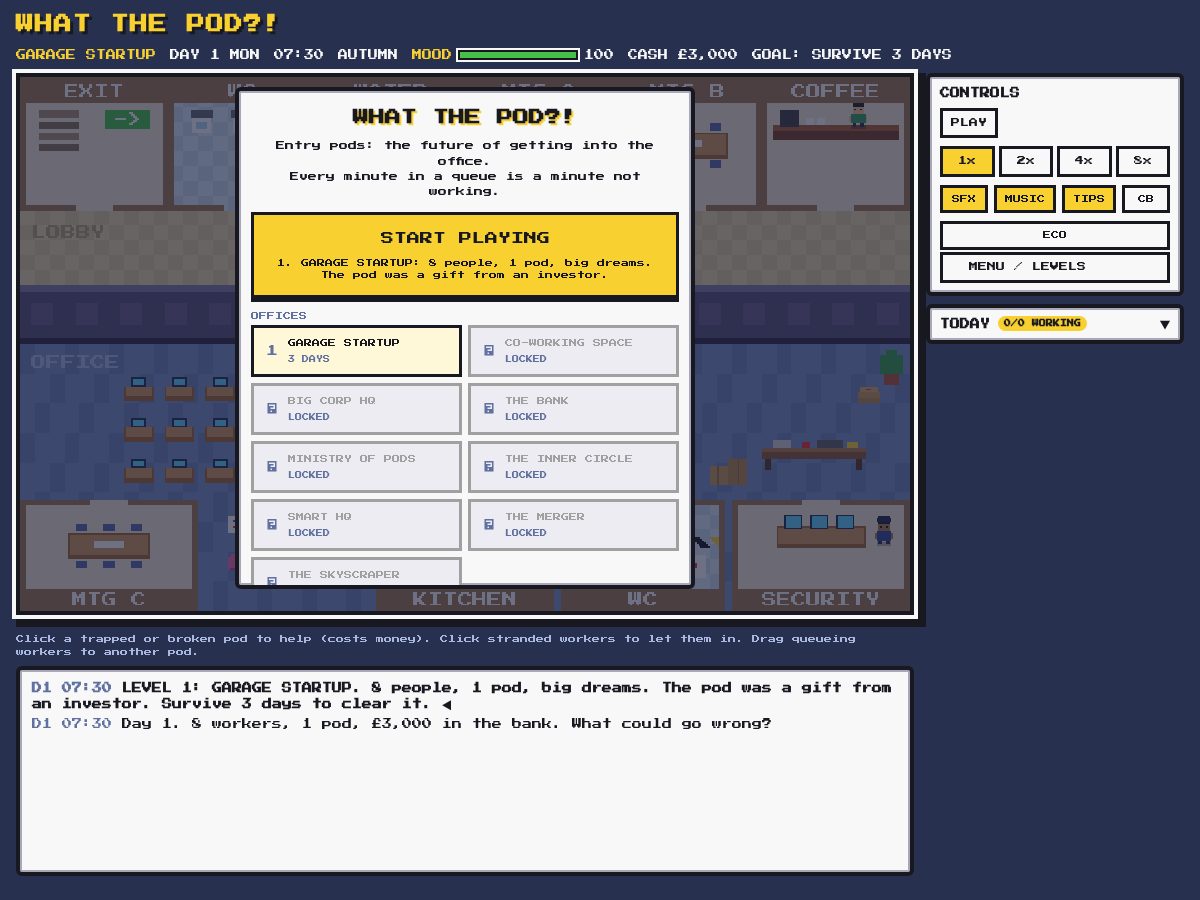Click the locked The Bank level
This screenshot has width=1200, height=900.
[573, 409]
